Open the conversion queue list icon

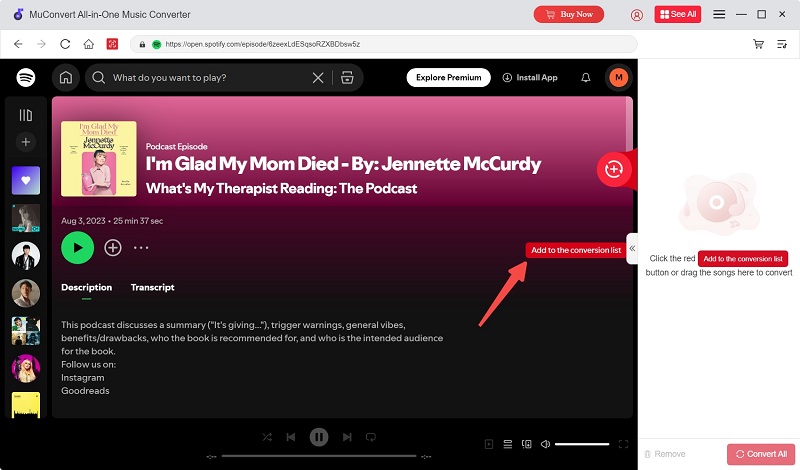(x=782, y=44)
